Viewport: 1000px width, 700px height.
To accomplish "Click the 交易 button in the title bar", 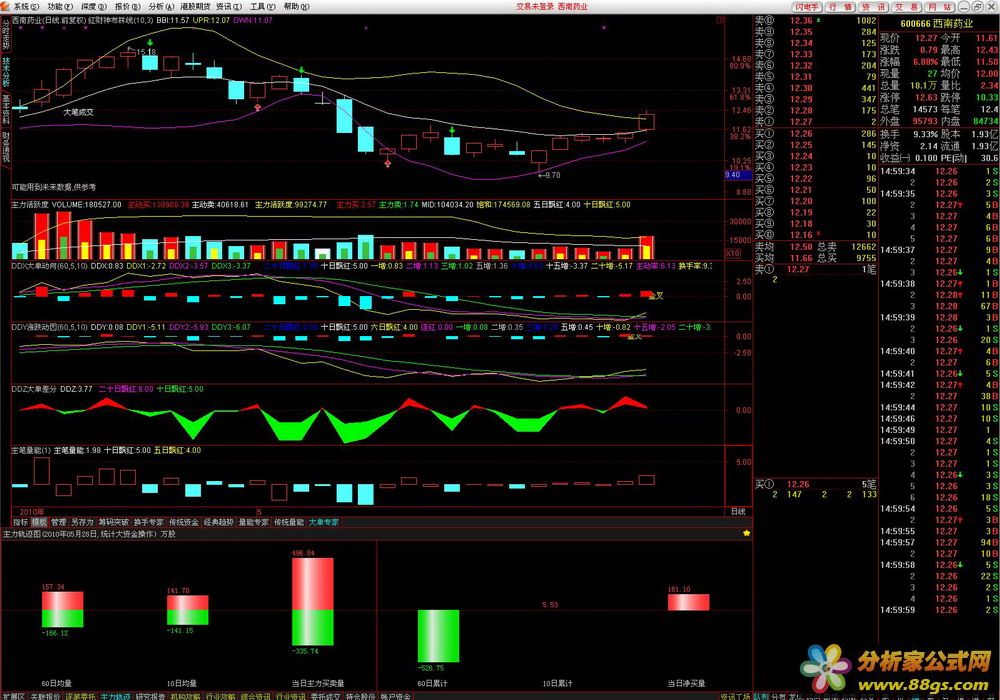I will (x=906, y=7).
